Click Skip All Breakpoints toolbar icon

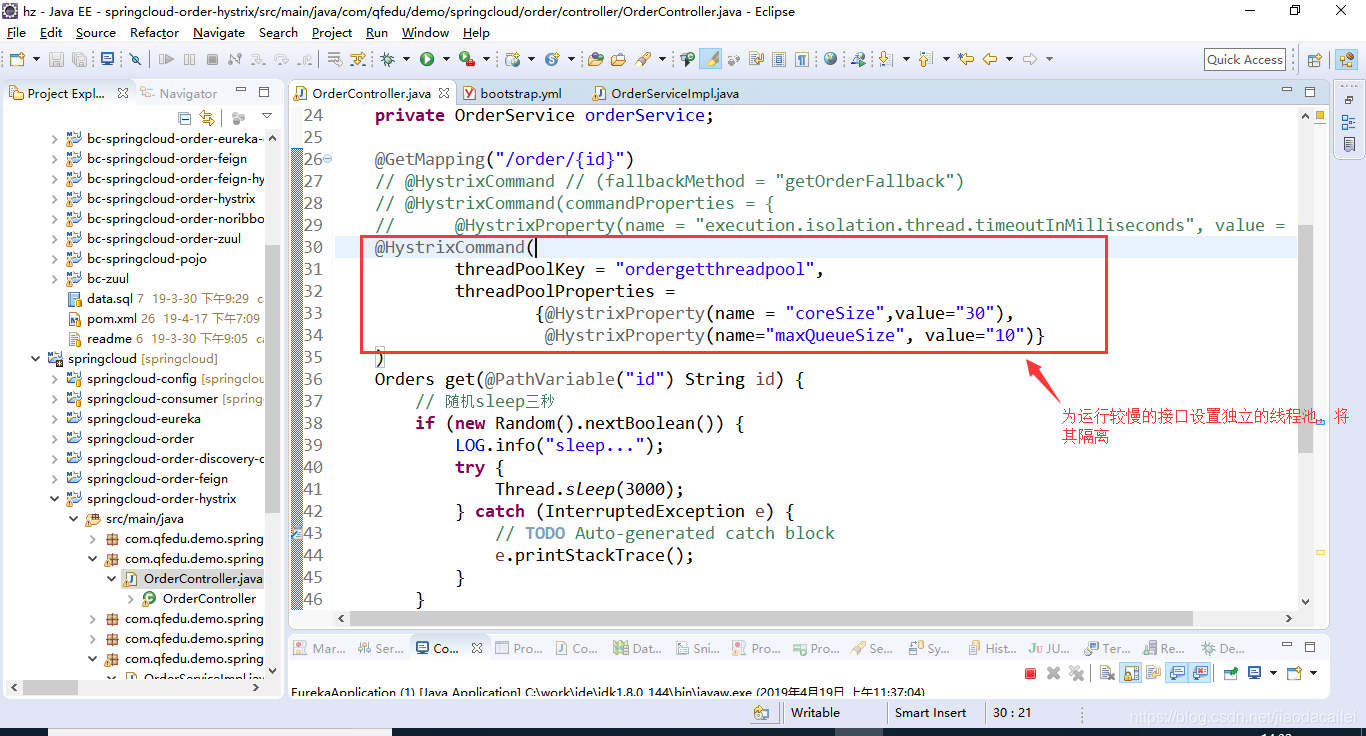[x=135, y=60]
